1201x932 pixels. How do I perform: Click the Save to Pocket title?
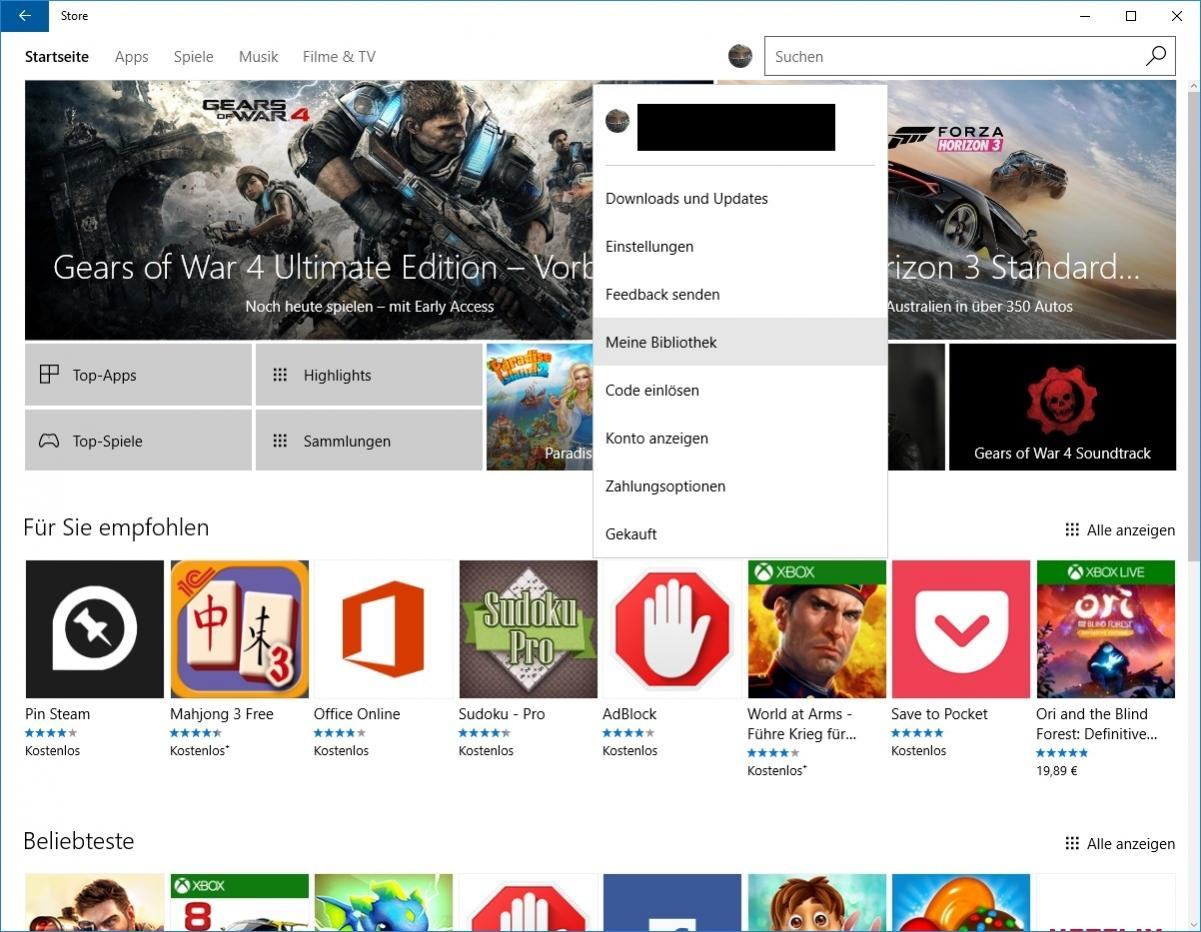(x=939, y=714)
